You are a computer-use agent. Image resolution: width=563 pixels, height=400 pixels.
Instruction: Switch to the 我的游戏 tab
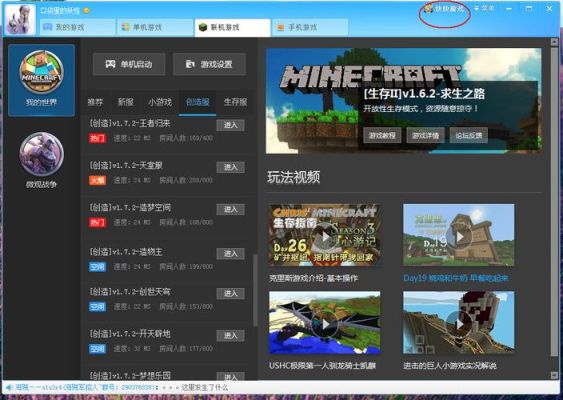click(78, 27)
